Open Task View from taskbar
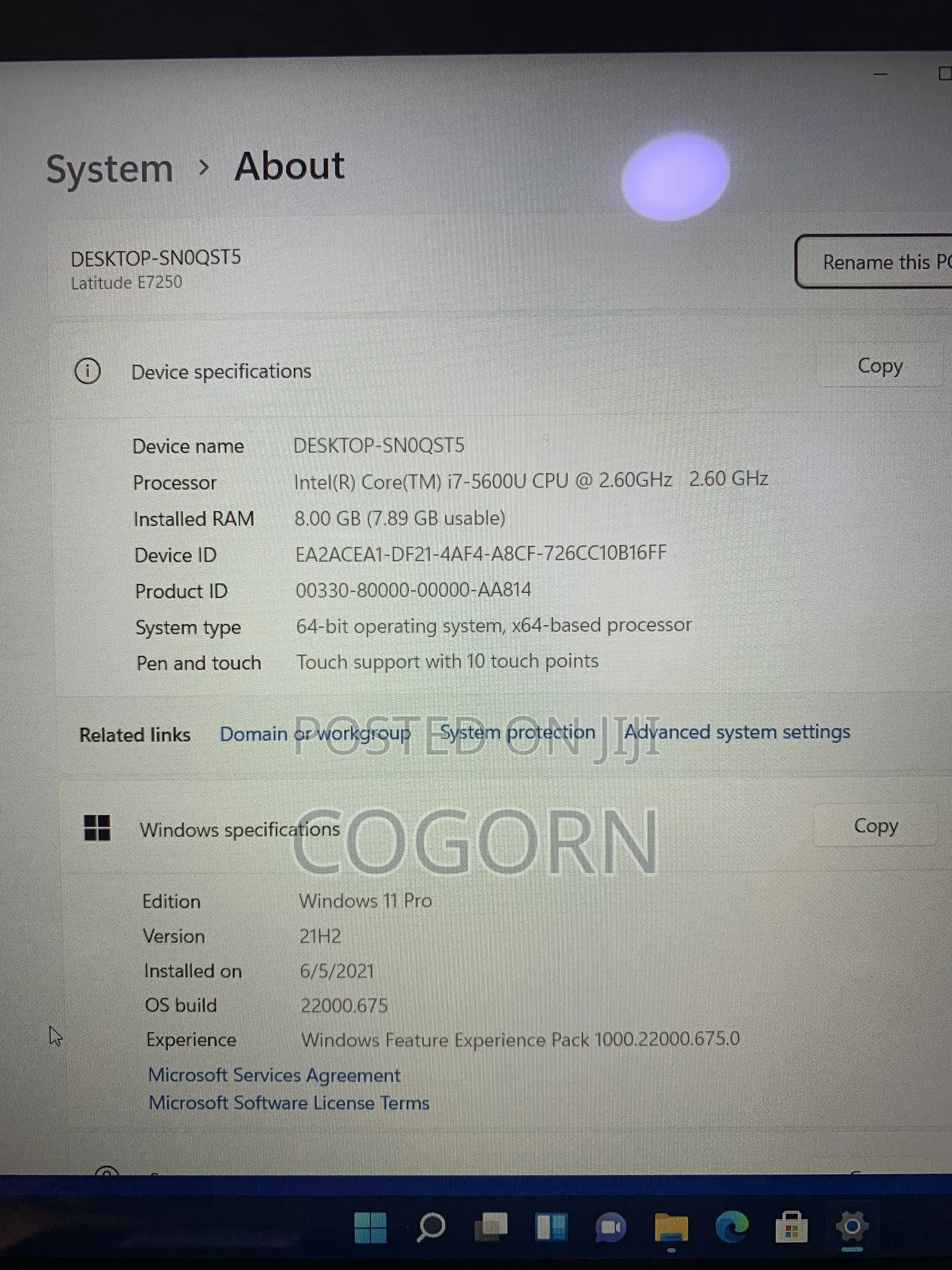 tap(491, 1227)
